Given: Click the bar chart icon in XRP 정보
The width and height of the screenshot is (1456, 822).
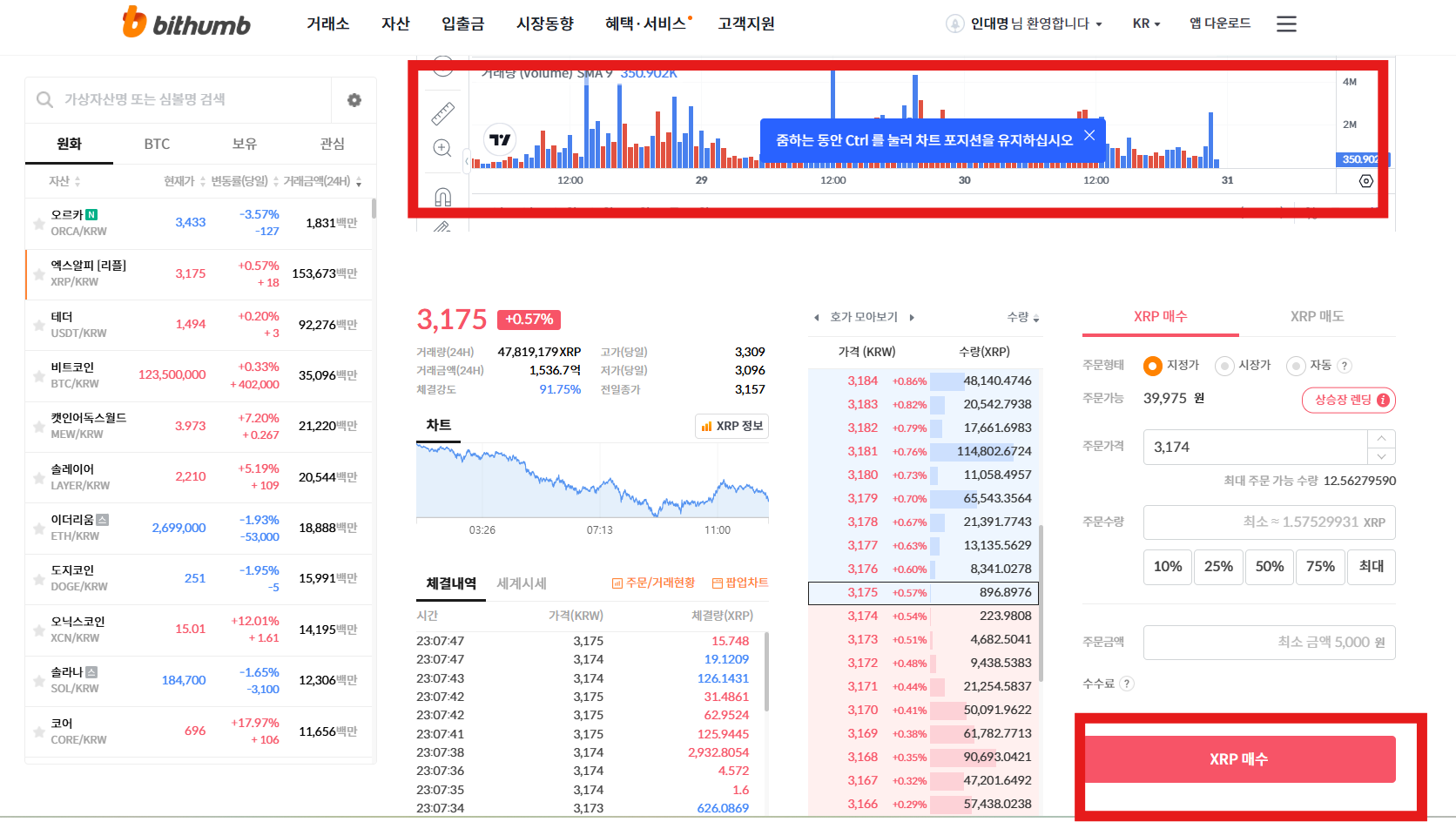Looking at the screenshot, I should click(x=706, y=427).
